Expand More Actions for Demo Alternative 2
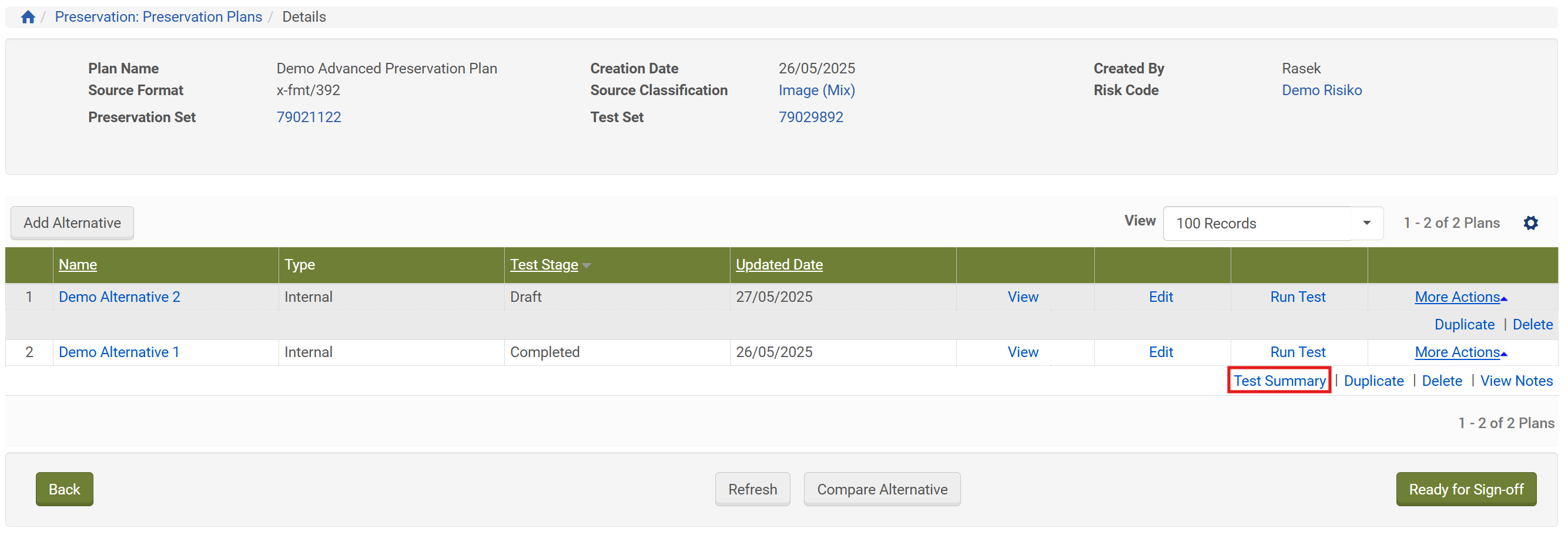The image size is (1568, 535). 1460,297
